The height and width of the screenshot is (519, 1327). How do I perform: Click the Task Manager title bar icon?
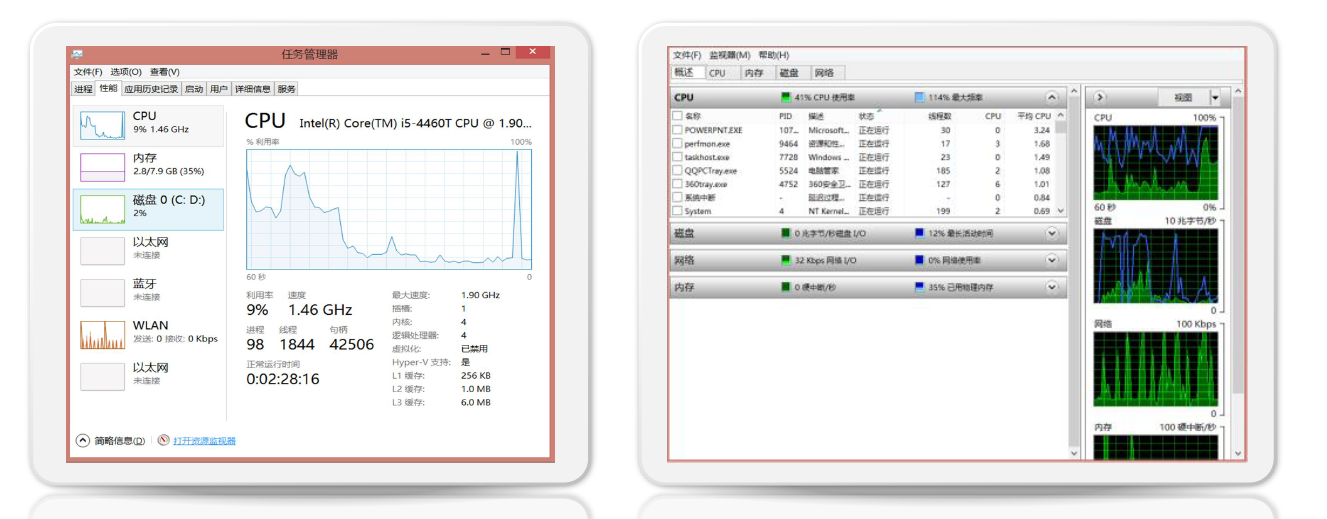pyautogui.click(x=77, y=54)
